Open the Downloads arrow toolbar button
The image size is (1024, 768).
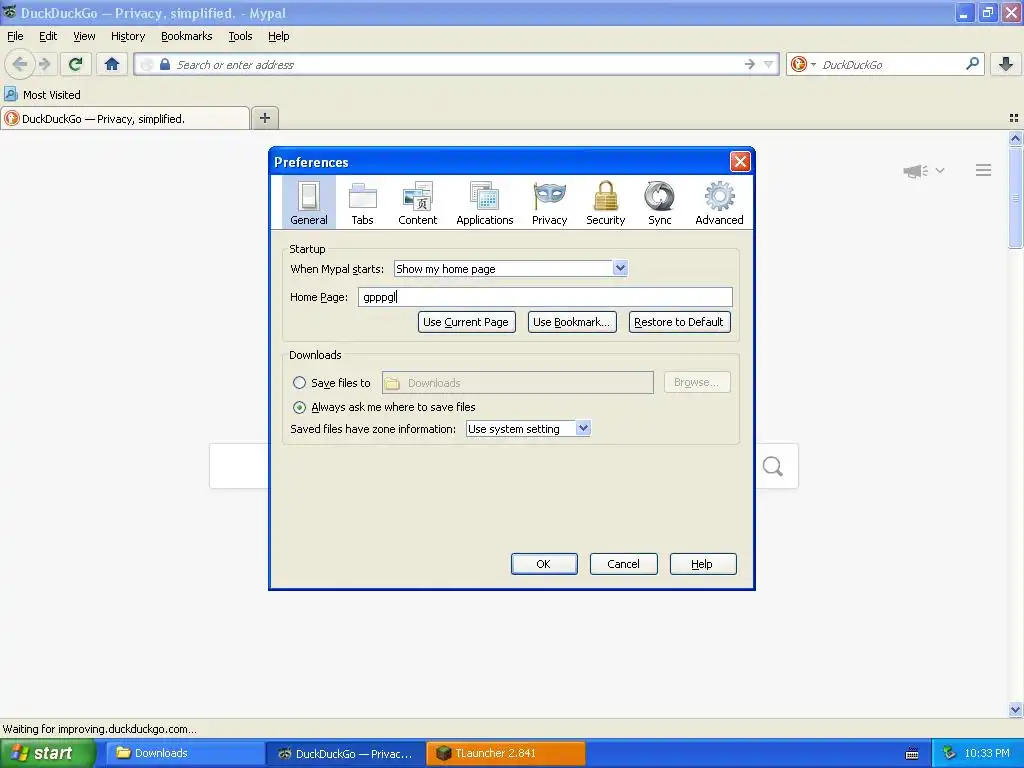pyautogui.click(x=1006, y=64)
